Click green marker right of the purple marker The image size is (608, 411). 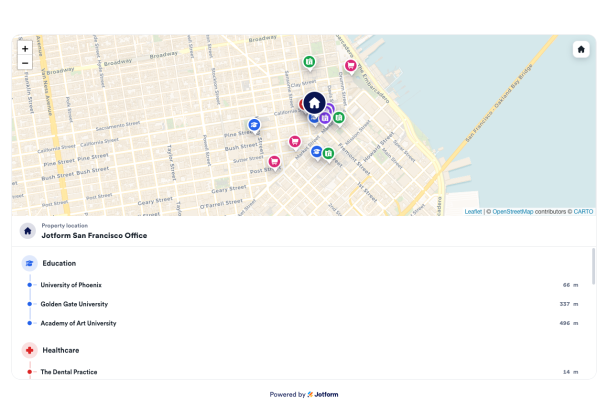tap(339, 118)
